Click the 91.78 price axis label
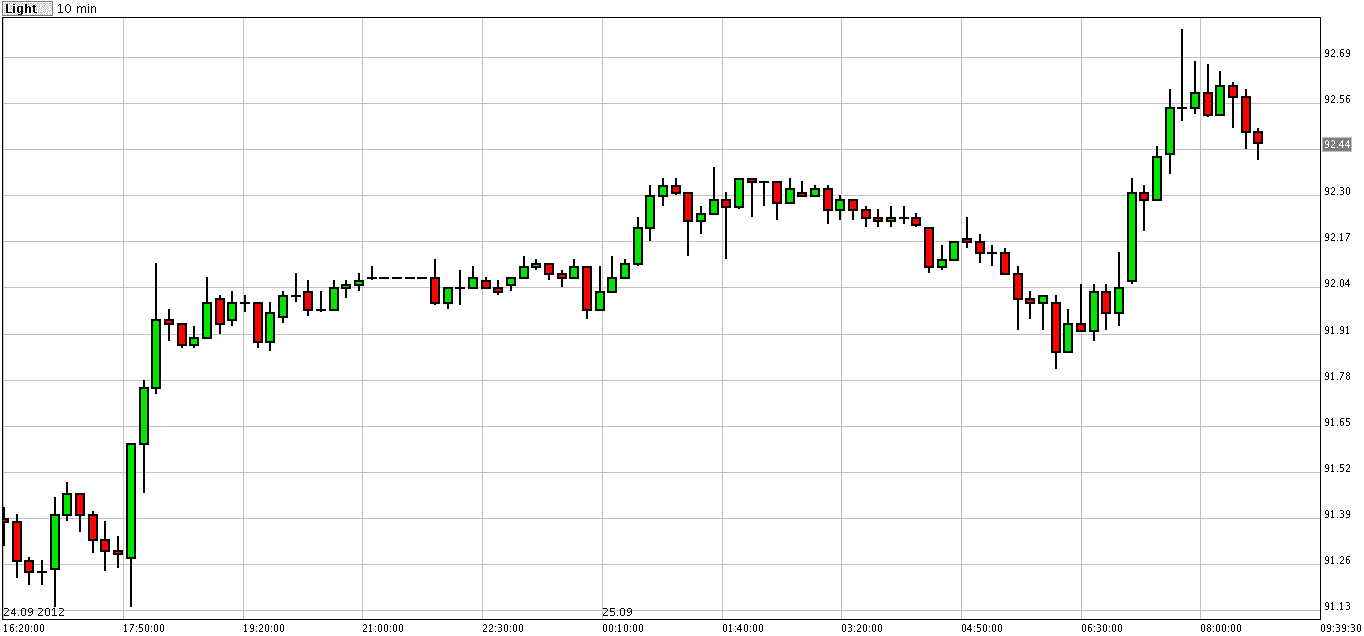 (1337, 377)
